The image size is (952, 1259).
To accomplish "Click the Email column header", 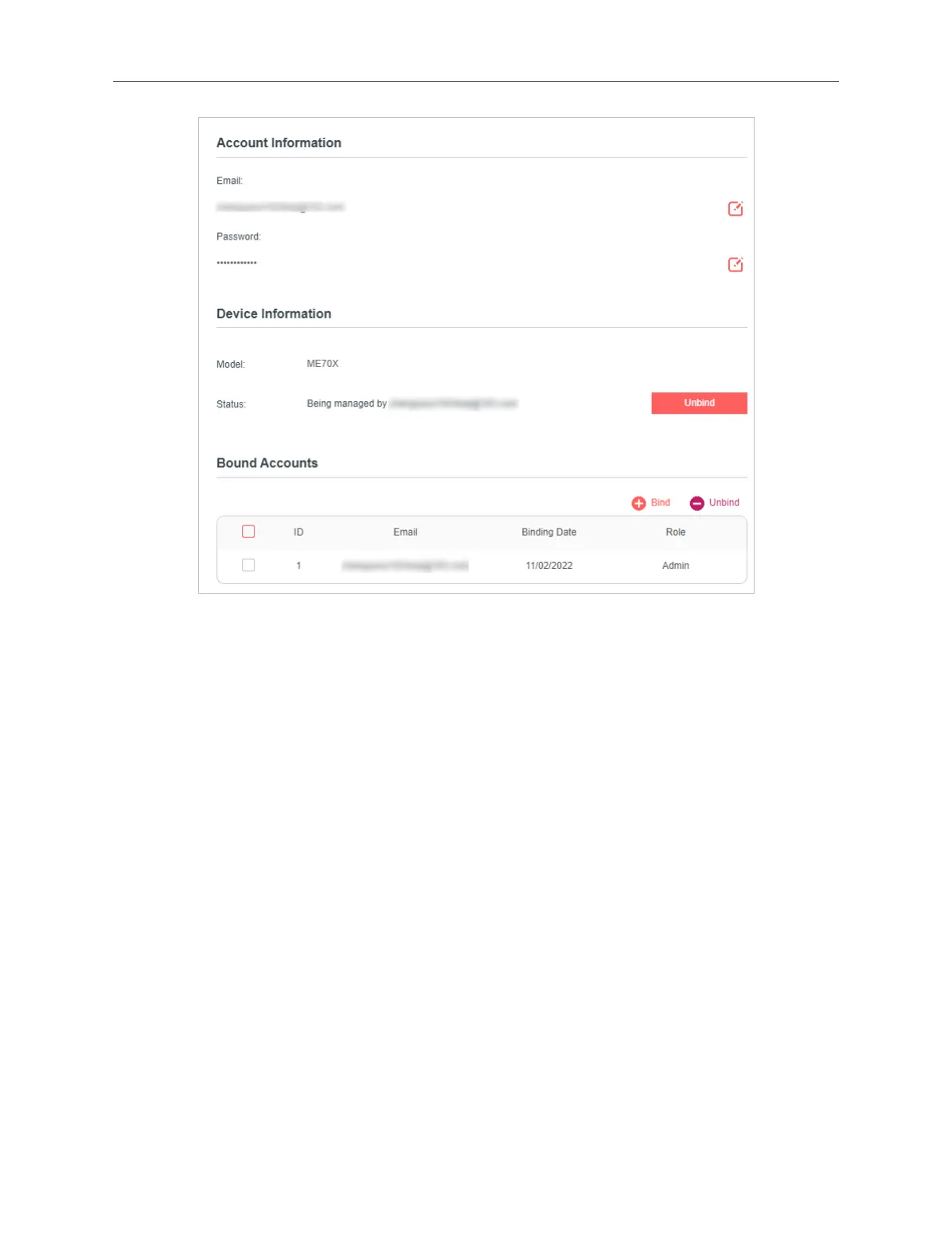I will (x=405, y=532).
